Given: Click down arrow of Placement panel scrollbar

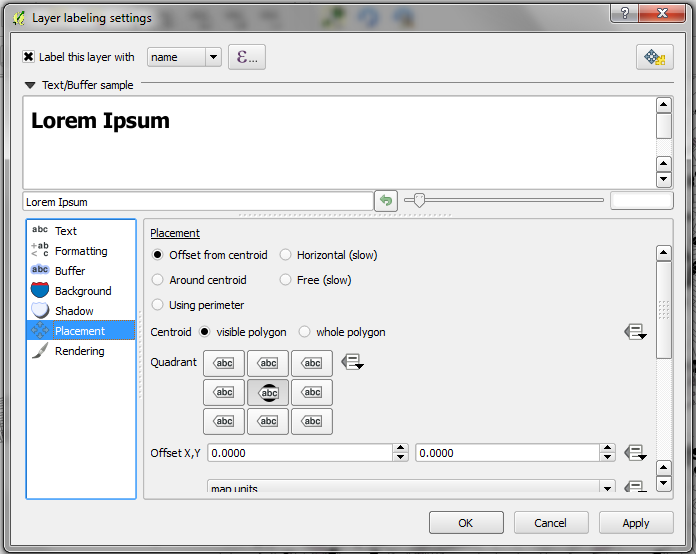Looking at the screenshot, I should (664, 483).
